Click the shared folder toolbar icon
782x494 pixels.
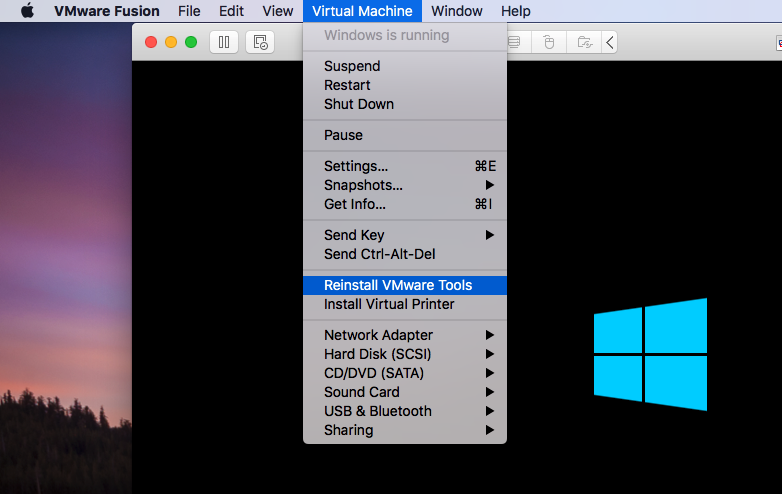[x=584, y=42]
